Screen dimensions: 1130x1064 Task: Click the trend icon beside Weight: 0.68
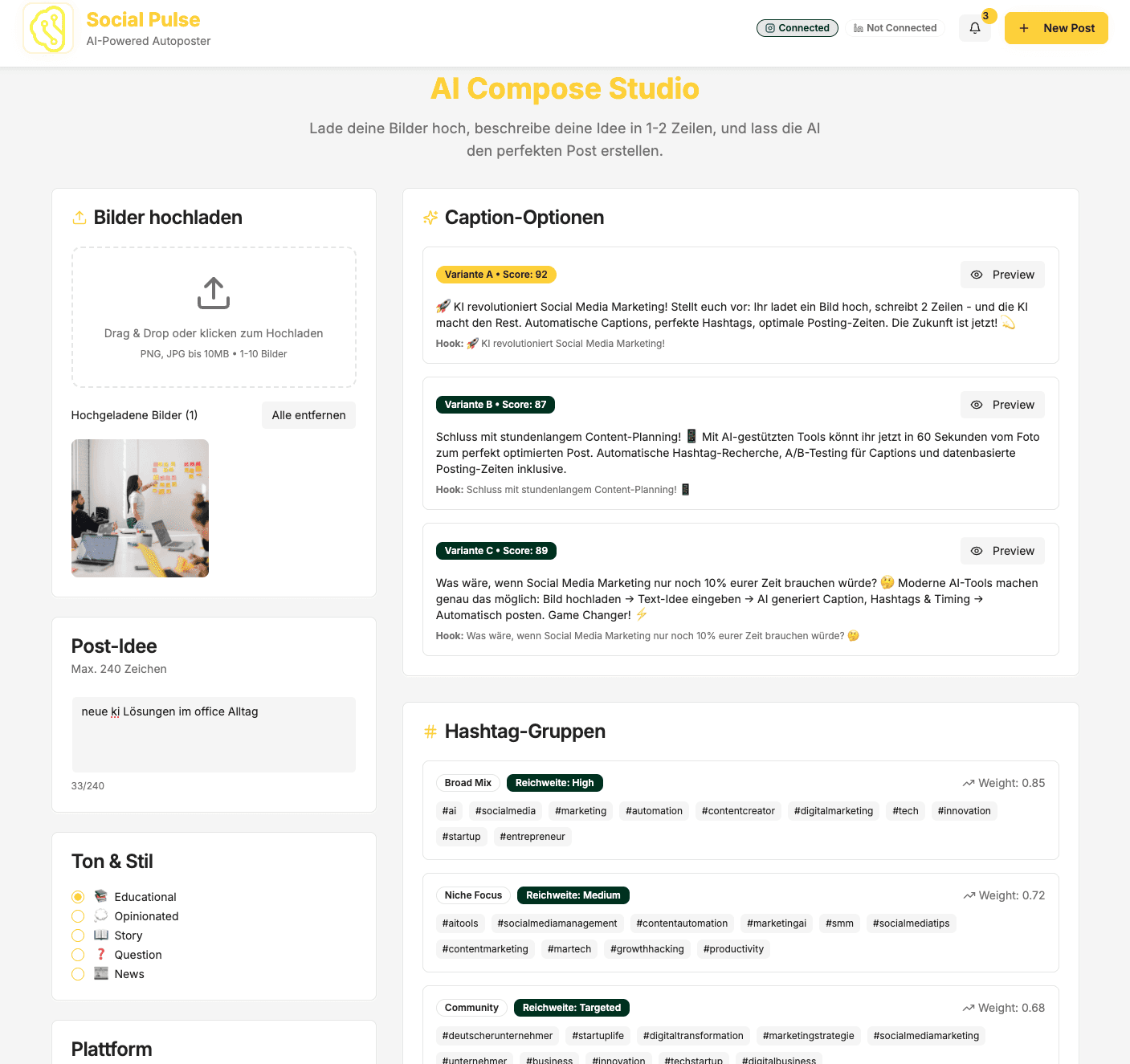click(969, 1008)
